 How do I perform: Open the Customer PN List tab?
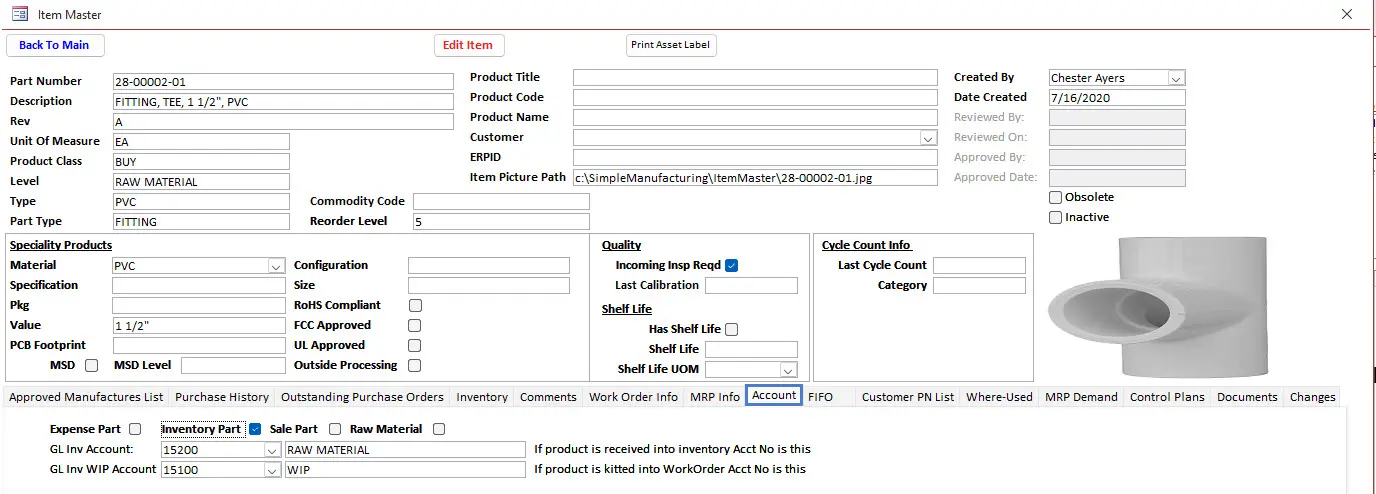click(x=908, y=397)
